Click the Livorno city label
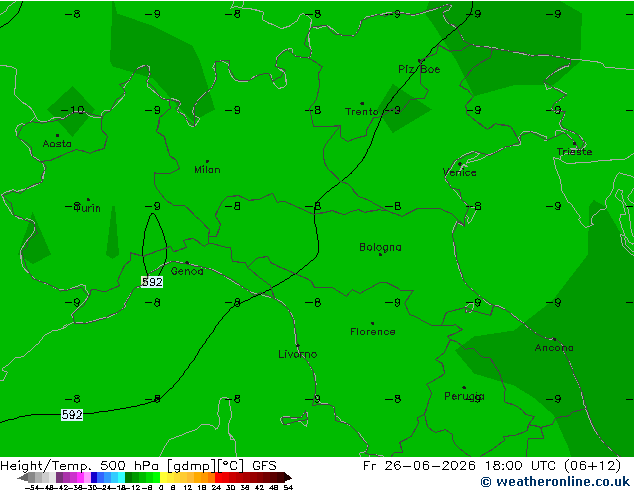This screenshot has width=634, height=490. (x=298, y=354)
